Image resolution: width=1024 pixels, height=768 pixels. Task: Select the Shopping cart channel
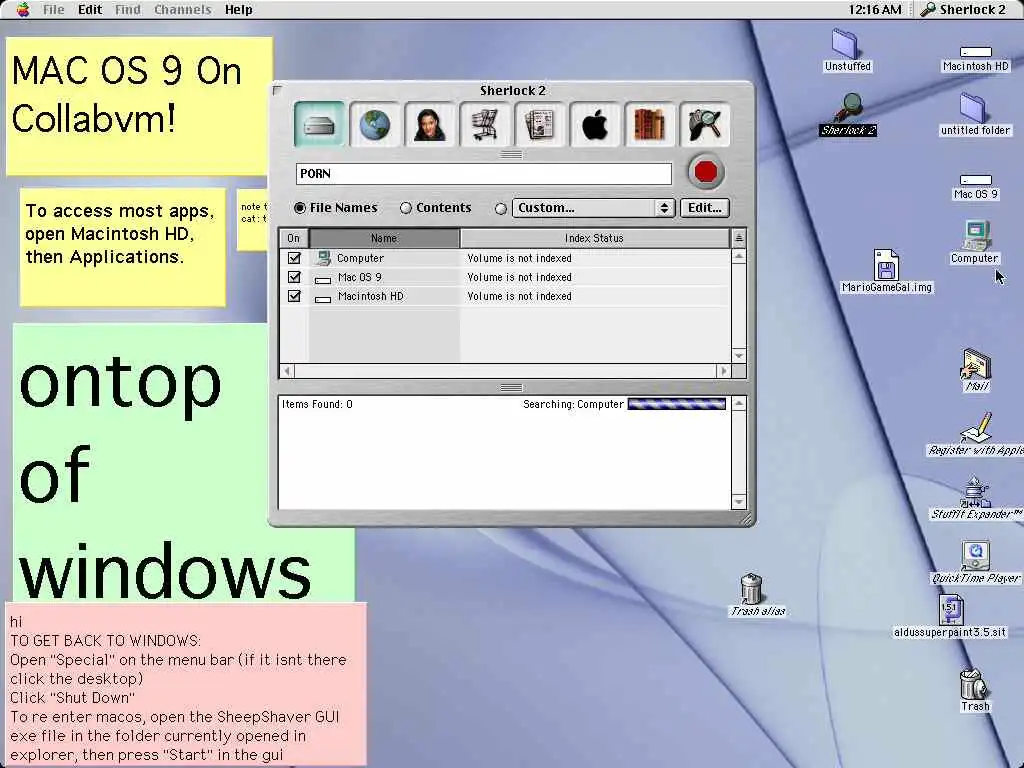pyautogui.click(x=484, y=124)
